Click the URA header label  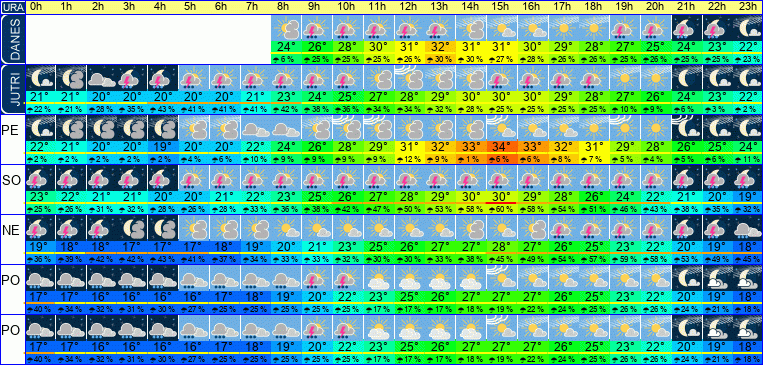12,7
